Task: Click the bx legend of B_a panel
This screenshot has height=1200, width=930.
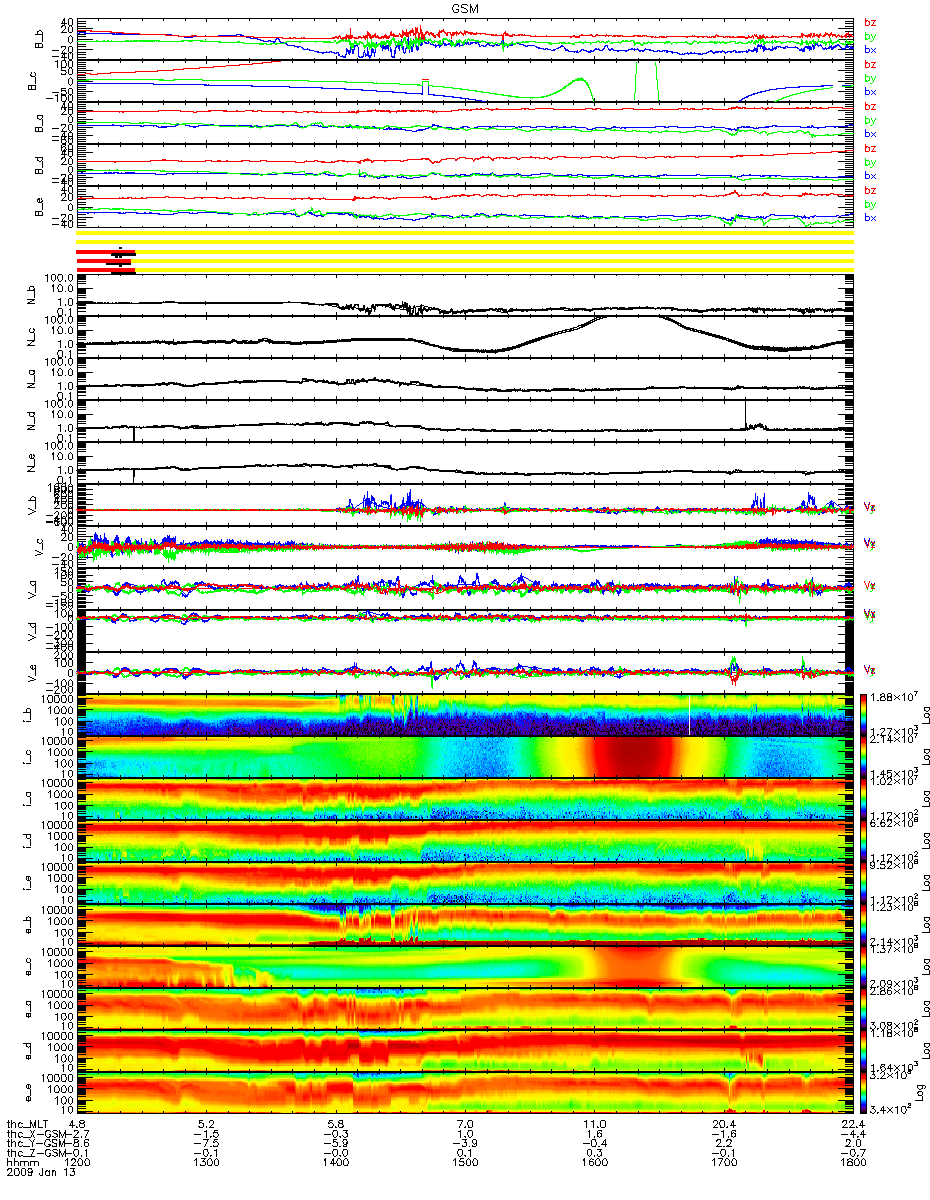Action: 870,134
